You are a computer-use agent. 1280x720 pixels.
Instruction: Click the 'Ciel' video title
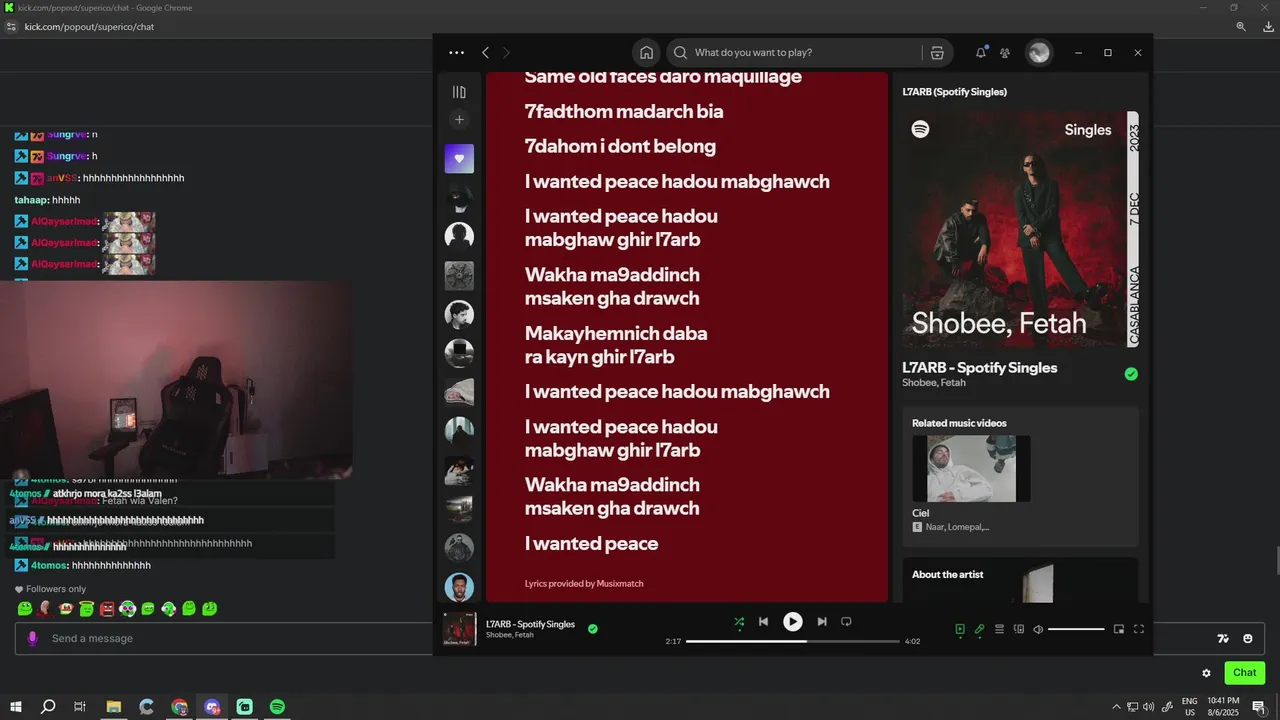pyautogui.click(x=920, y=513)
